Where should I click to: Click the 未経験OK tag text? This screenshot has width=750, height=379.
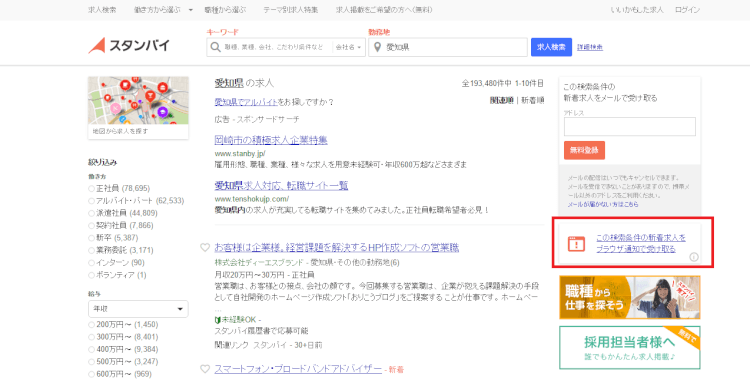click(238, 320)
